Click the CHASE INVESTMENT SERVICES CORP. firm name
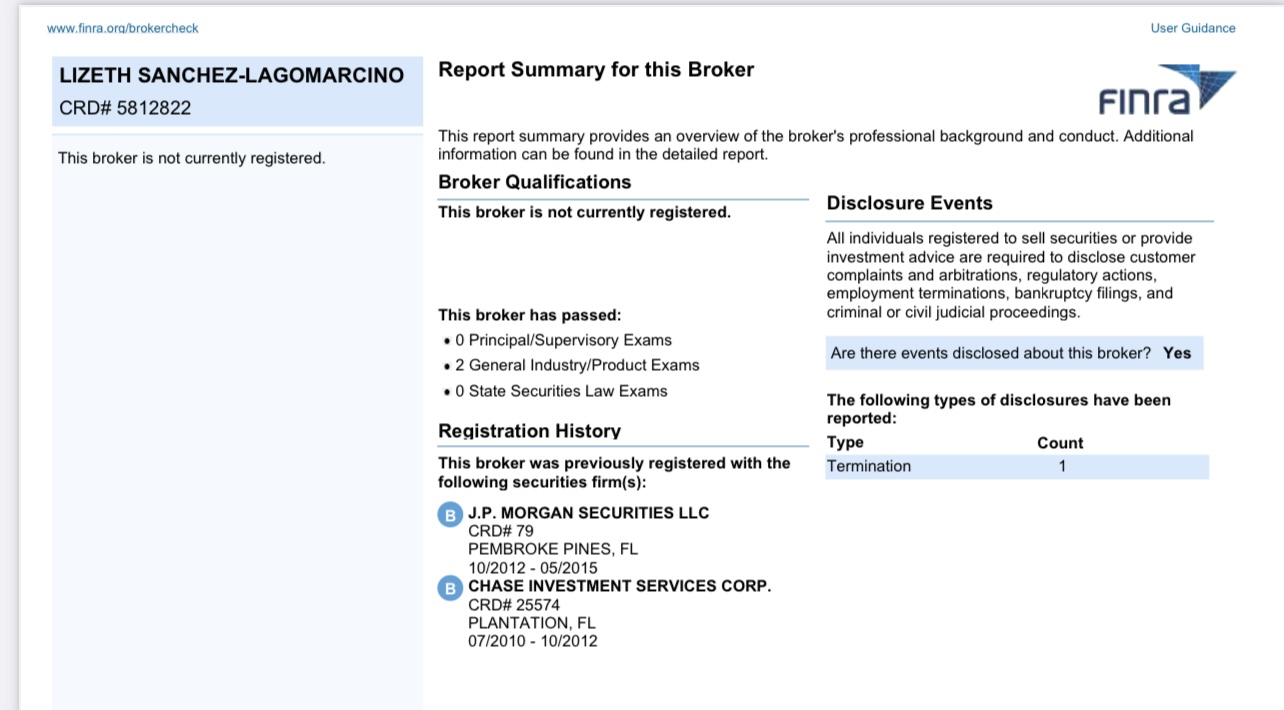The height and width of the screenshot is (710, 1284). [x=620, y=586]
